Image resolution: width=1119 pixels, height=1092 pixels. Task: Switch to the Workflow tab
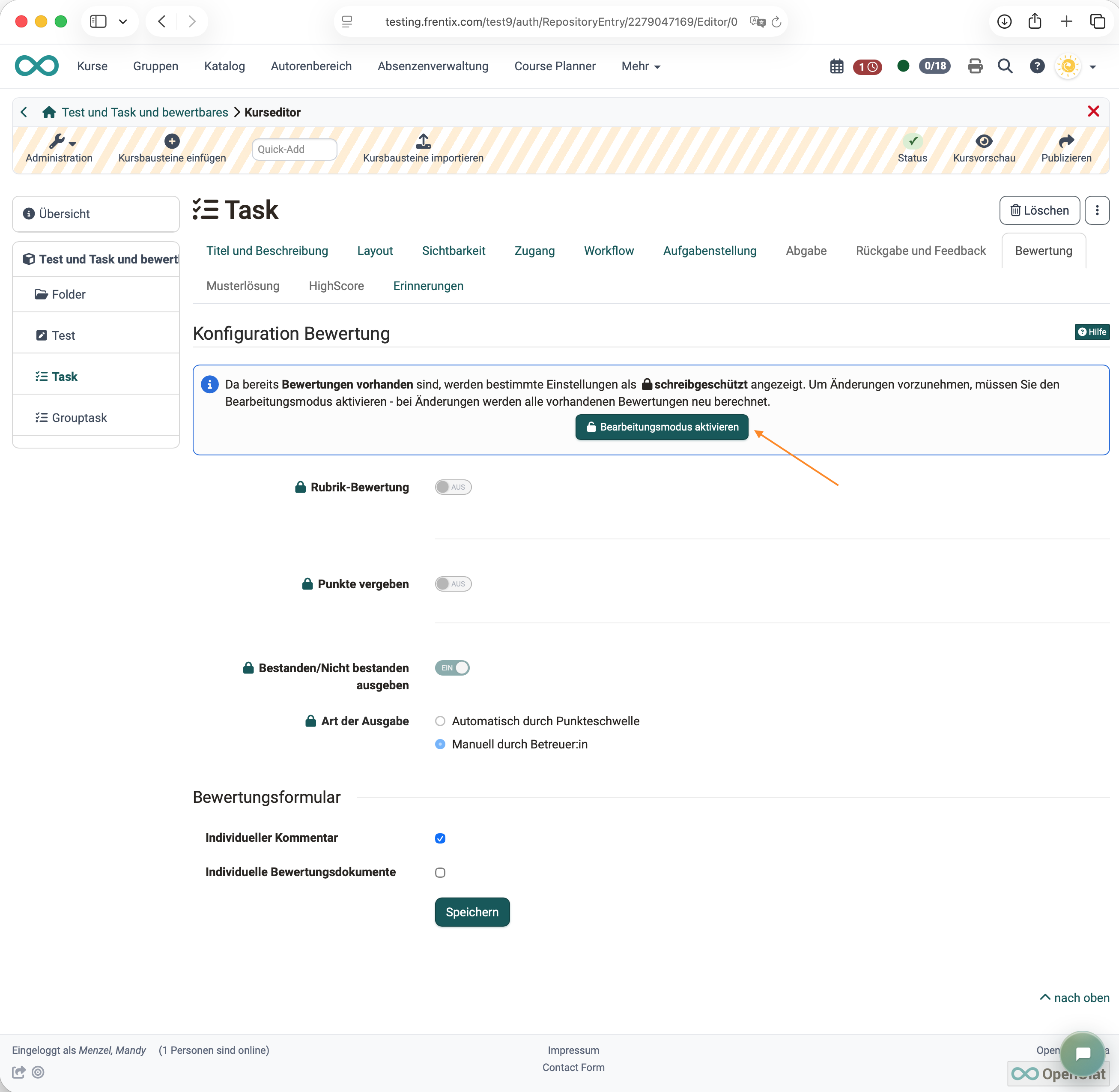(609, 251)
